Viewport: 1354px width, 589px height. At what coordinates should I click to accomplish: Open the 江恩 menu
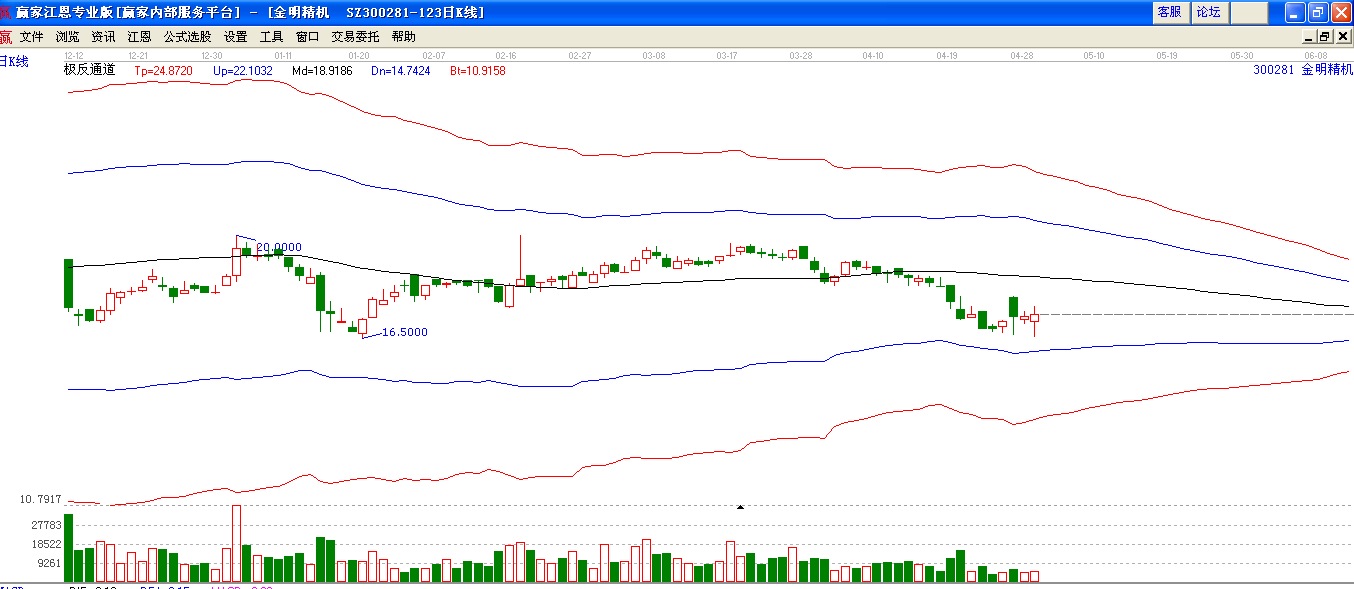click(x=139, y=37)
